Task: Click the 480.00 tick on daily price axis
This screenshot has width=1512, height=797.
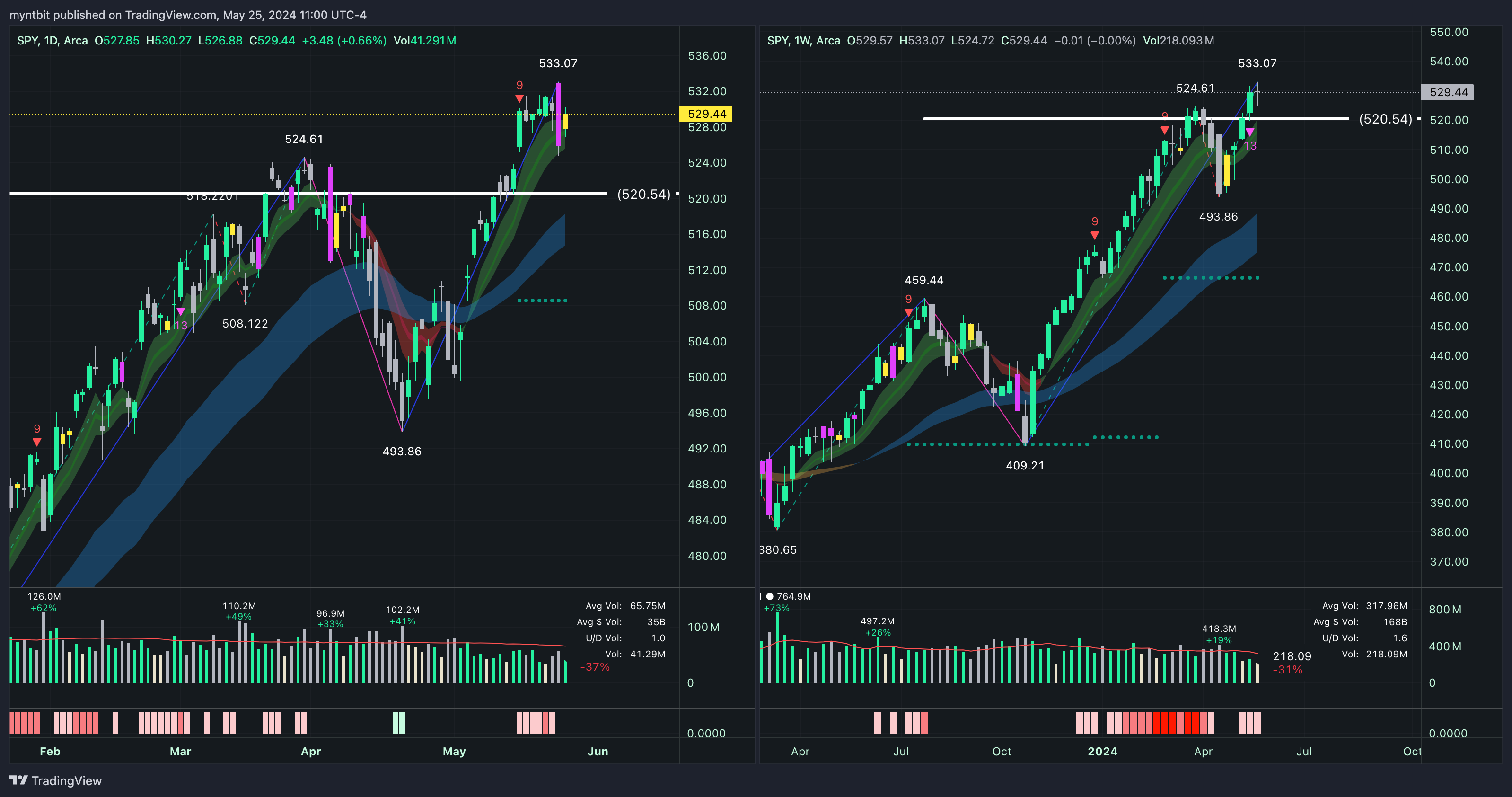Action: (707, 556)
